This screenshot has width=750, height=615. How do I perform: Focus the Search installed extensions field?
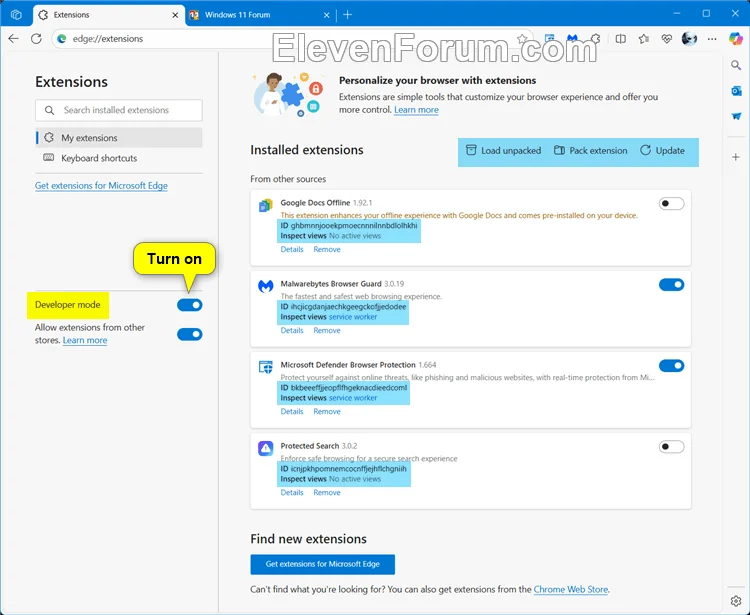click(x=119, y=110)
